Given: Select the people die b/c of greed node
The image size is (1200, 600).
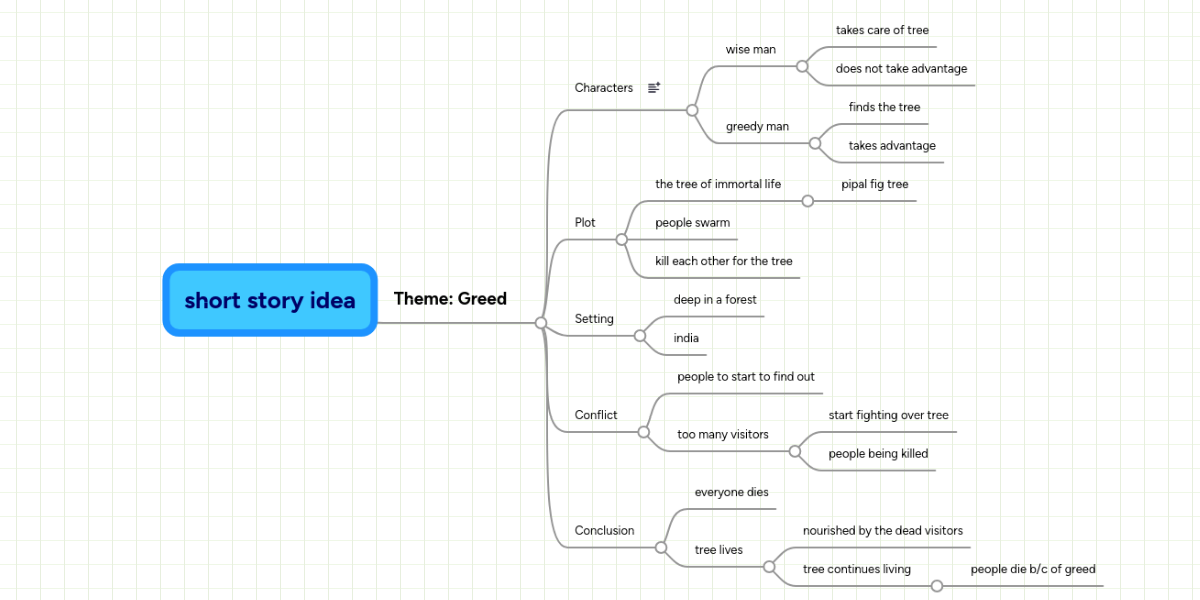Looking at the screenshot, I should click(x=1034, y=569).
